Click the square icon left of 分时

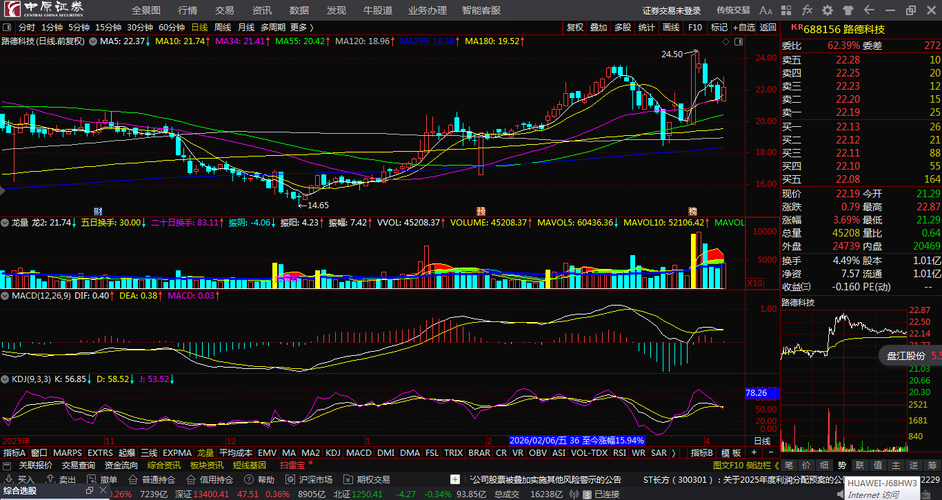click(x=7, y=27)
